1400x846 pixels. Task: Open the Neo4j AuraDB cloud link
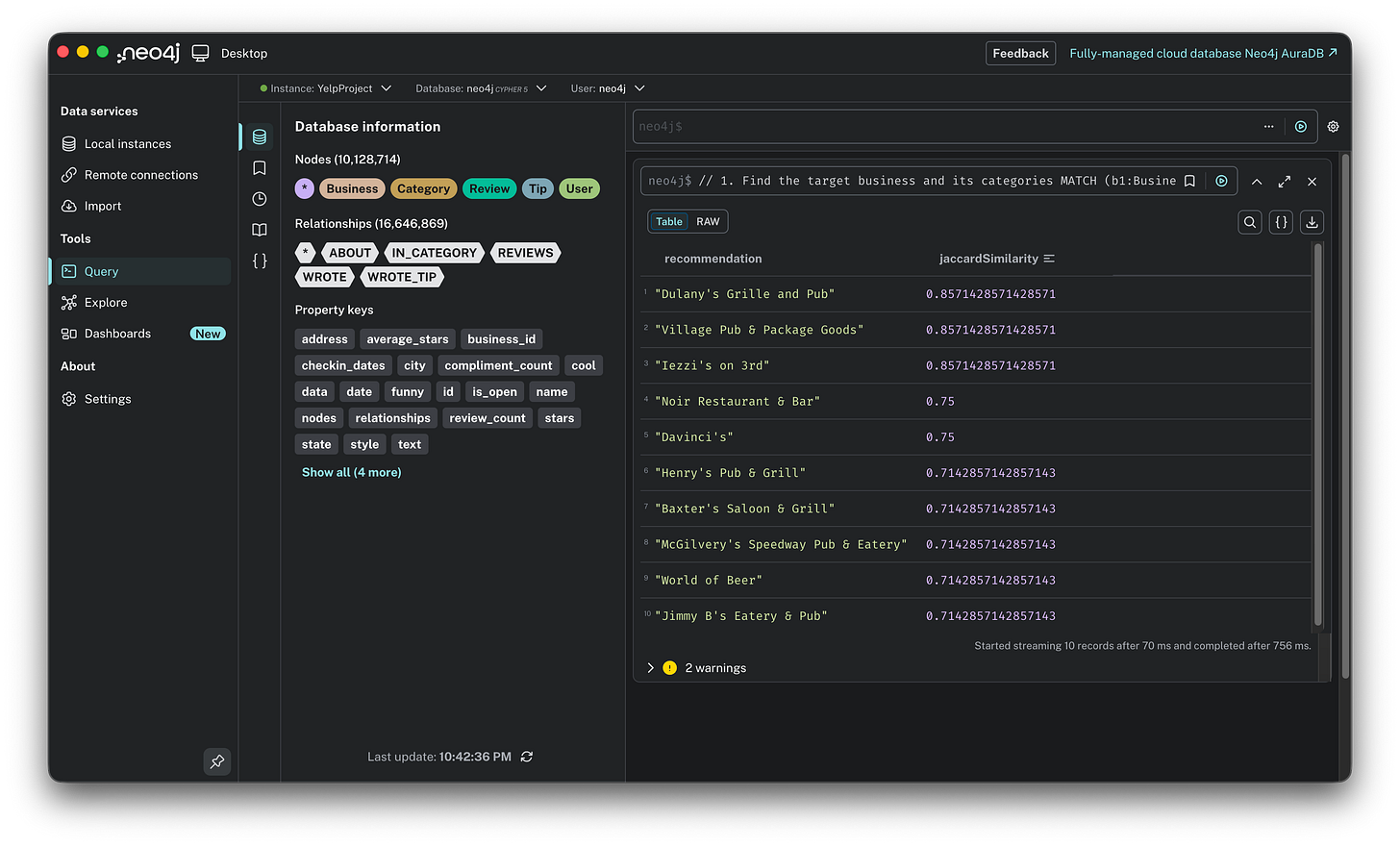click(1203, 54)
